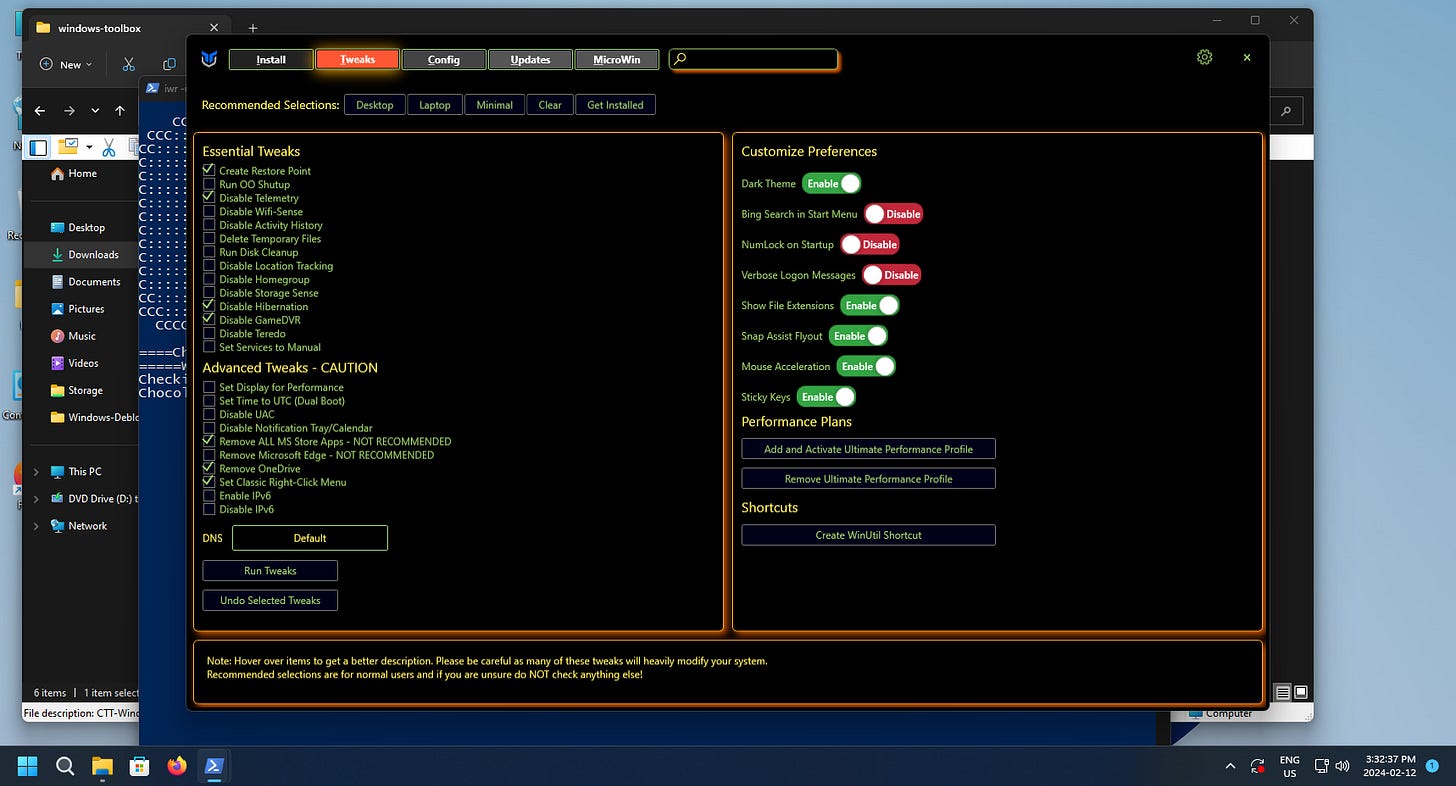Switch to thumbnails view in File Explorer
This screenshot has height=786, width=1456.
[x=1301, y=692]
